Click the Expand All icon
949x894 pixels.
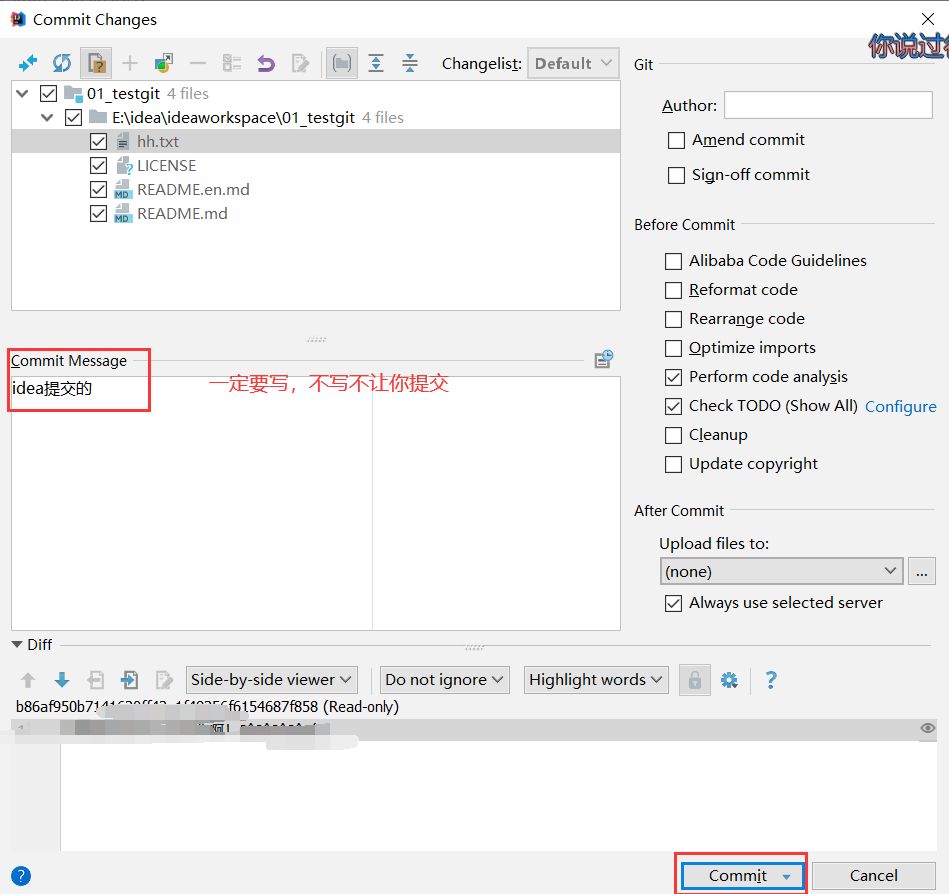pyautogui.click(x=376, y=63)
